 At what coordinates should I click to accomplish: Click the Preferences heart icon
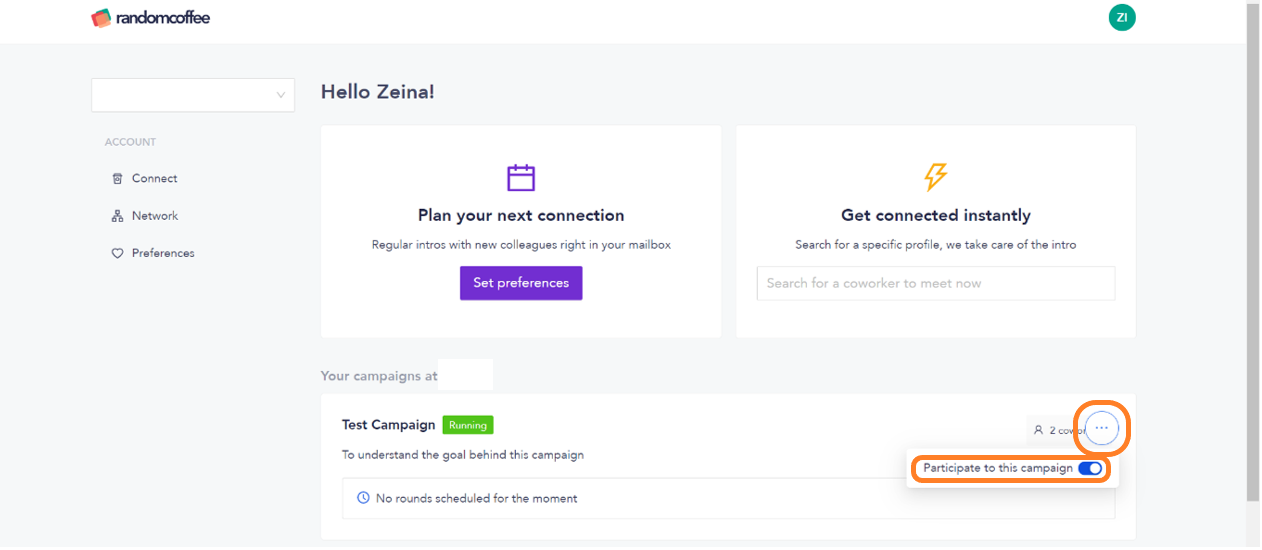tap(117, 254)
